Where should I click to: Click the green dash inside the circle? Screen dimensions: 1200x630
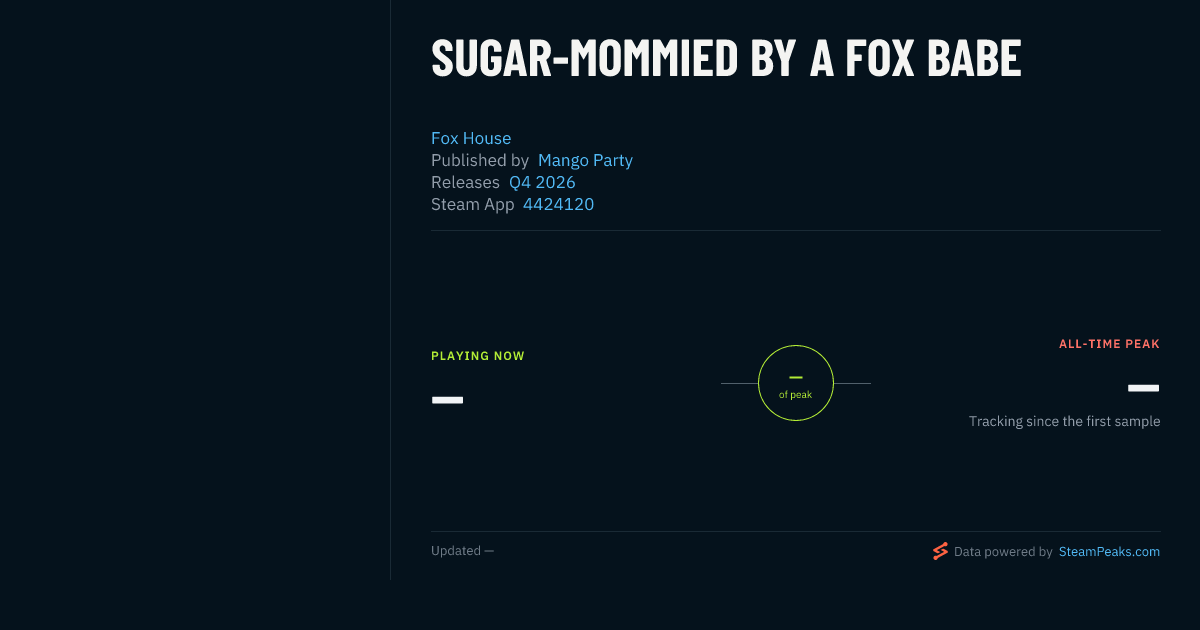pyautogui.click(x=796, y=377)
